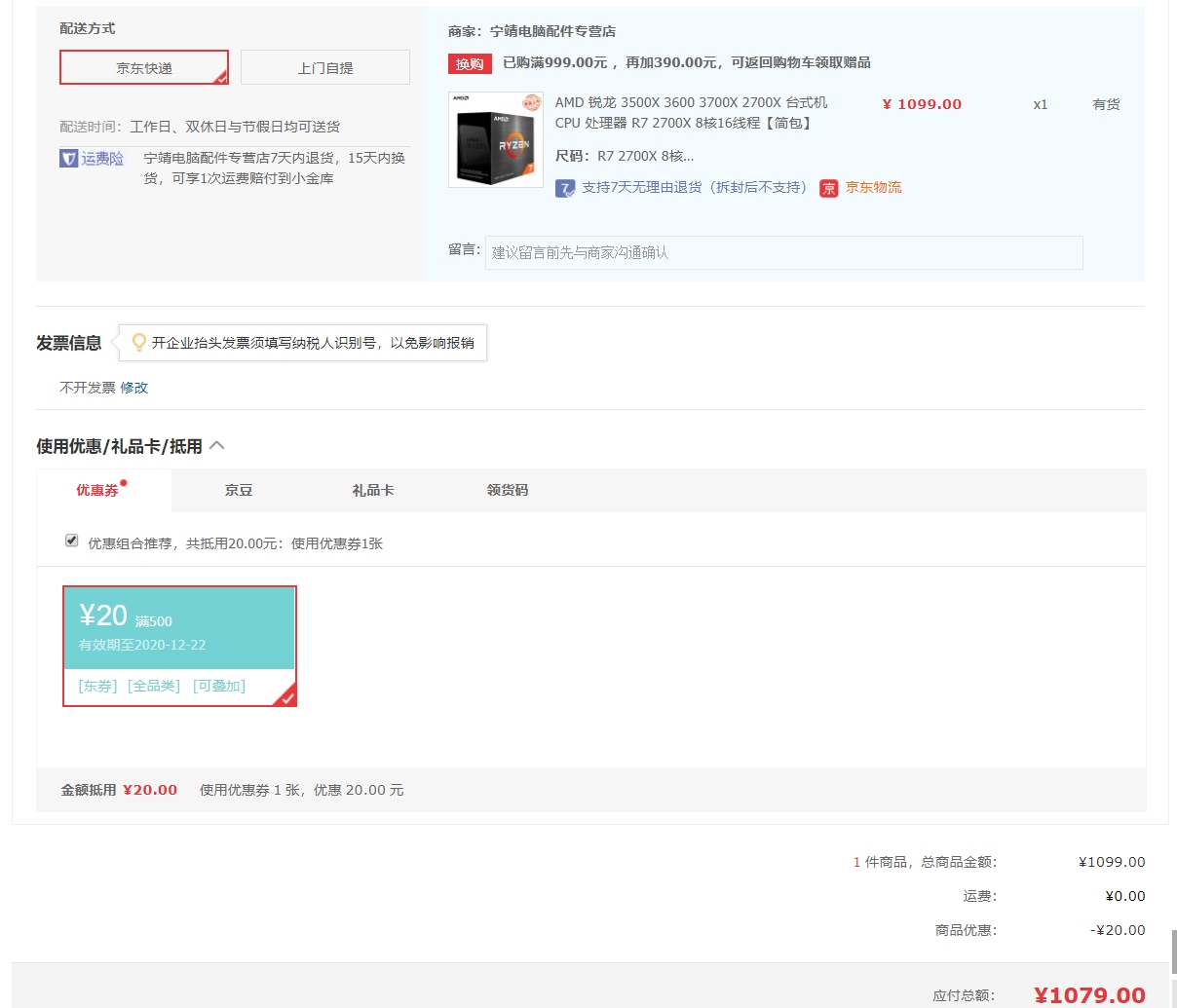Click the 金额抵用 ¥20.00 amount
Viewport: 1177px width, 1008px height.
click(150, 790)
